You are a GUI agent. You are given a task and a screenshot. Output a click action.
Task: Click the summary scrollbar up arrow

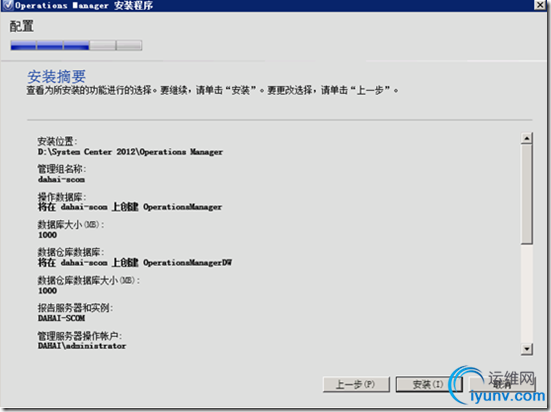click(x=526, y=138)
